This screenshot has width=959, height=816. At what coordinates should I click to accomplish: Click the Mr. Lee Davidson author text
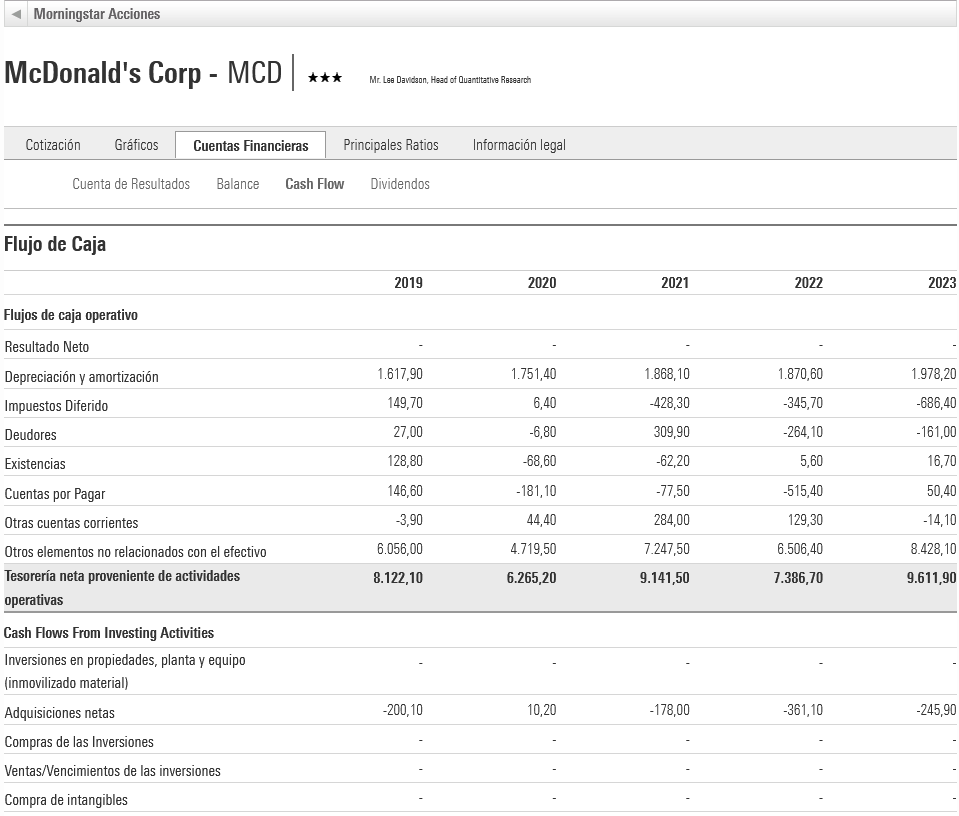(x=450, y=80)
